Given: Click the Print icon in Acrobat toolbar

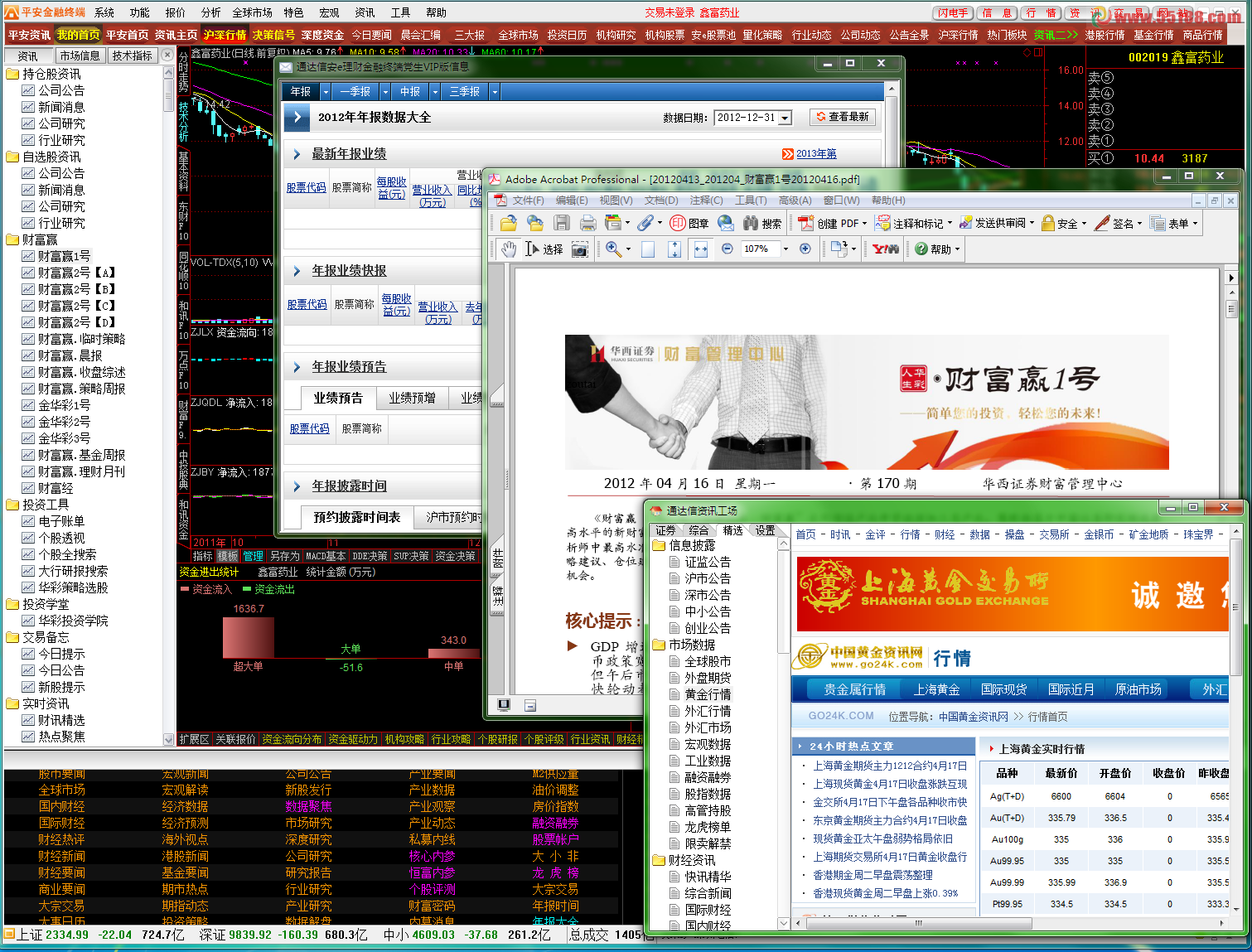Looking at the screenshot, I should tap(588, 223).
